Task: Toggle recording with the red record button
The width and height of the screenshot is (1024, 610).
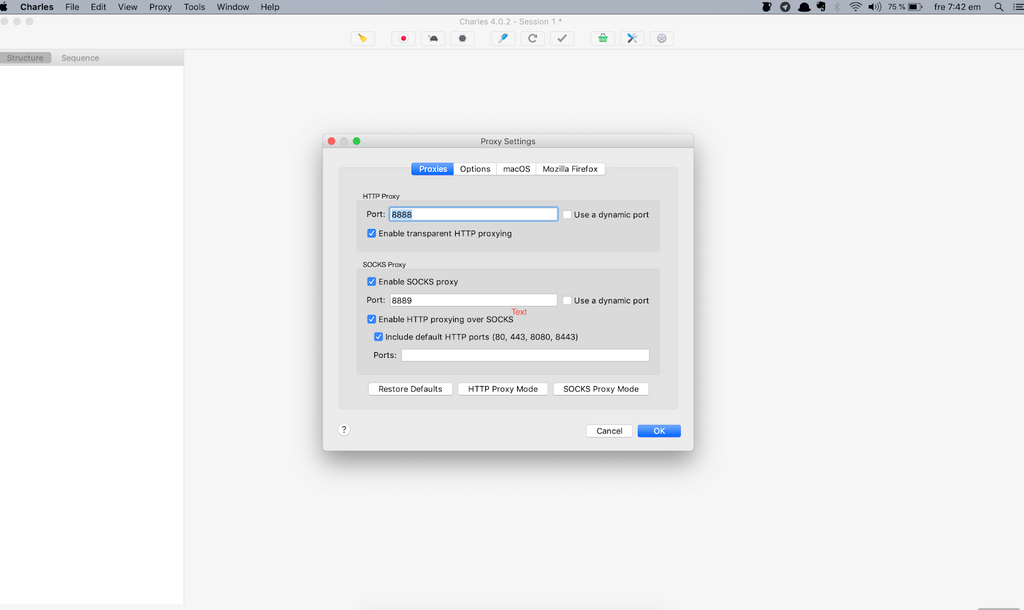Action: [403, 39]
